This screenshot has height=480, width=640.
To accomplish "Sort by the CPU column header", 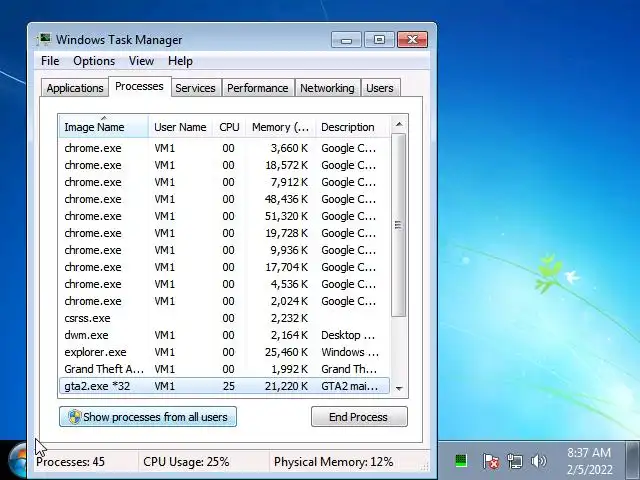I will tap(229, 127).
